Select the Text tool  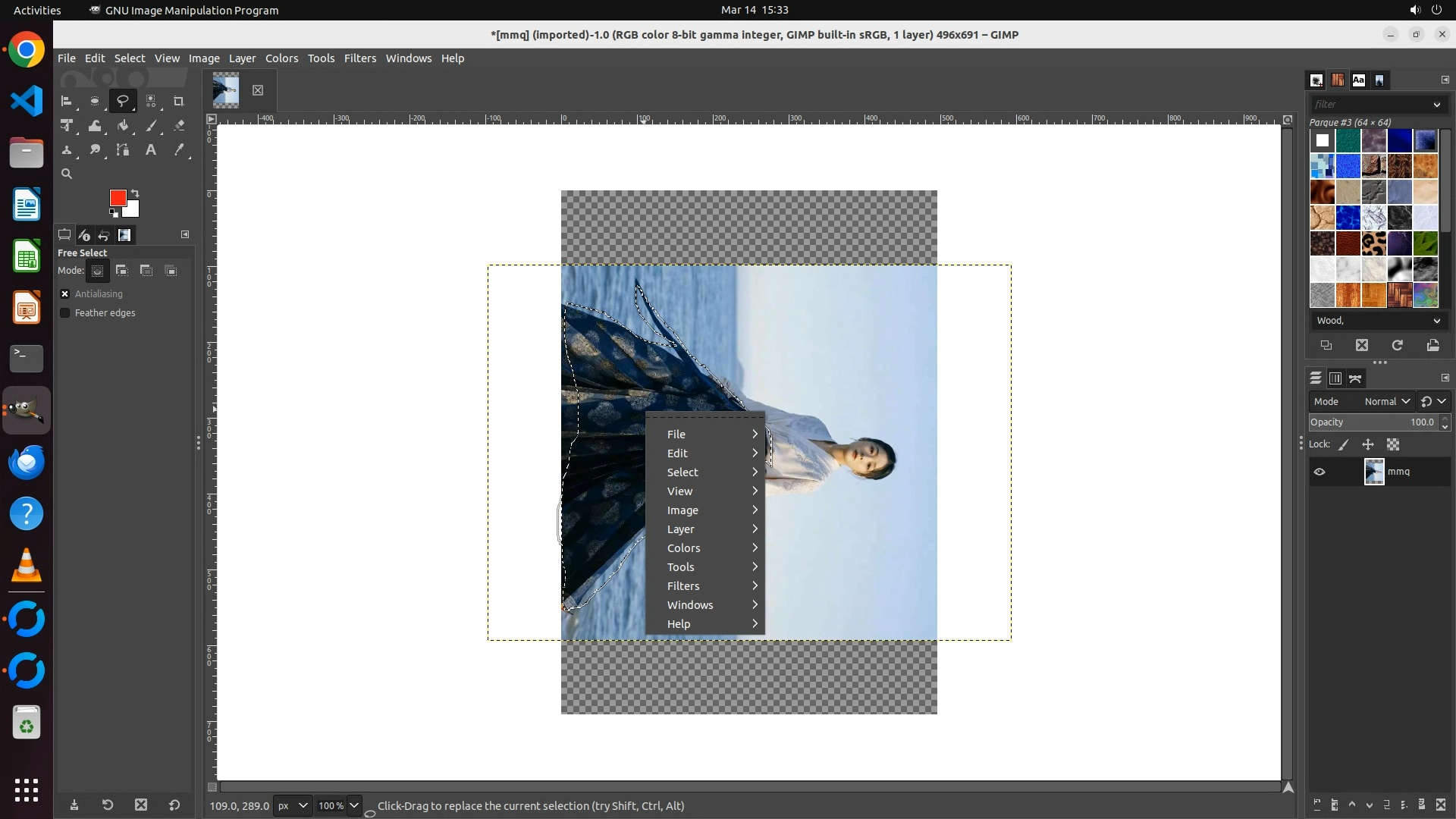tap(151, 150)
